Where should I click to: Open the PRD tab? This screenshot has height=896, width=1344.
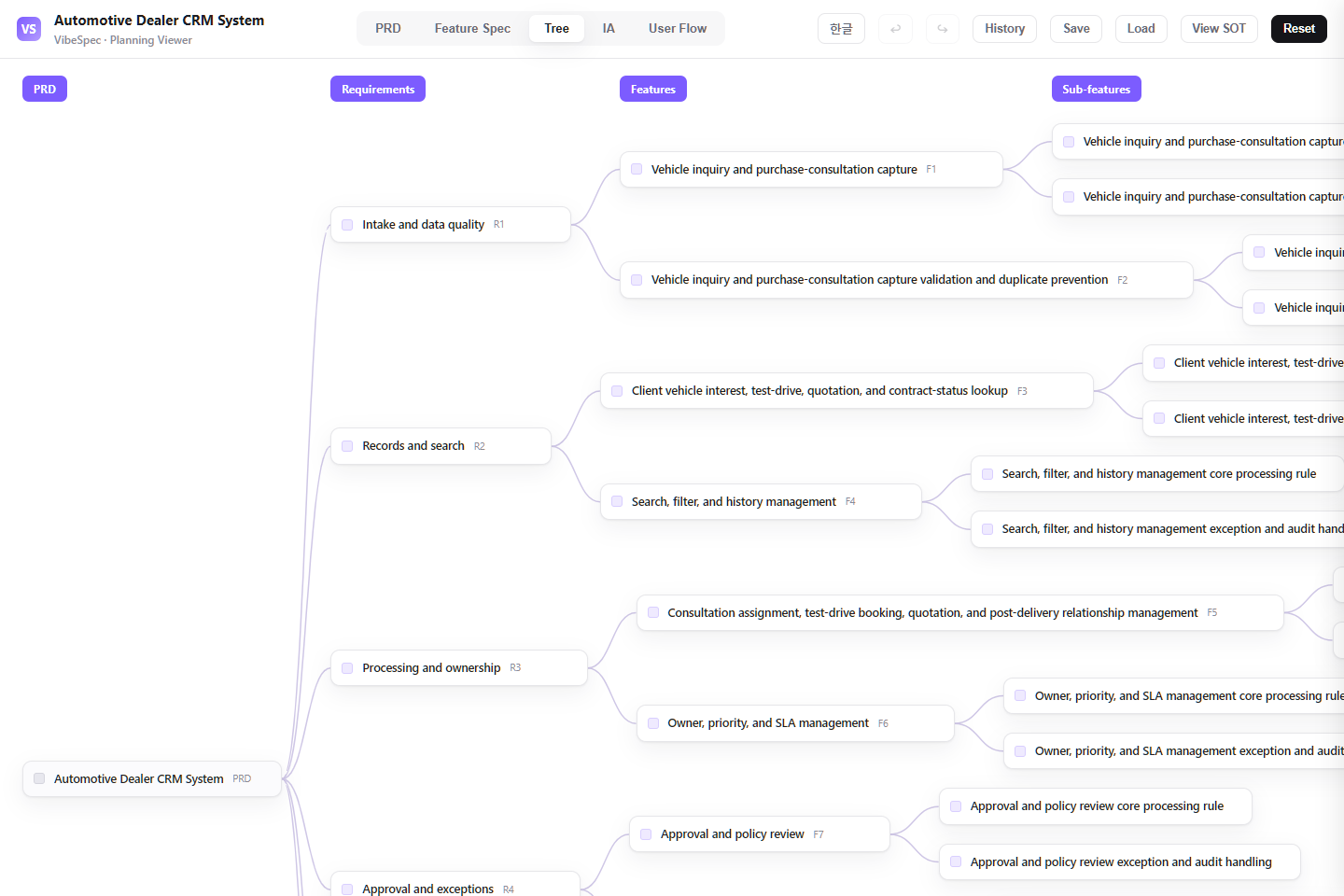point(388,29)
